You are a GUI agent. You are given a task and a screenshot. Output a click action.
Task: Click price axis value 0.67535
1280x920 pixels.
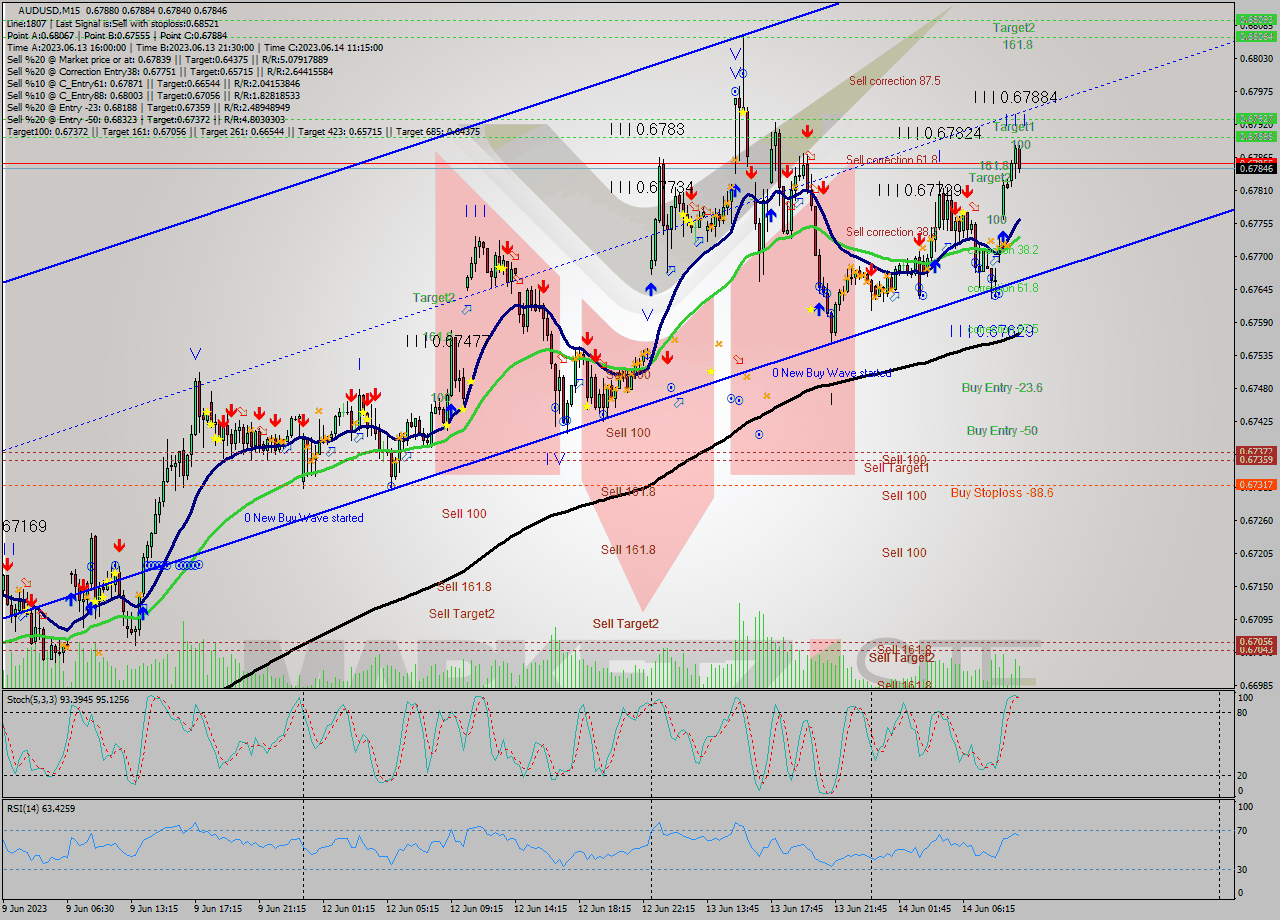pos(1256,355)
